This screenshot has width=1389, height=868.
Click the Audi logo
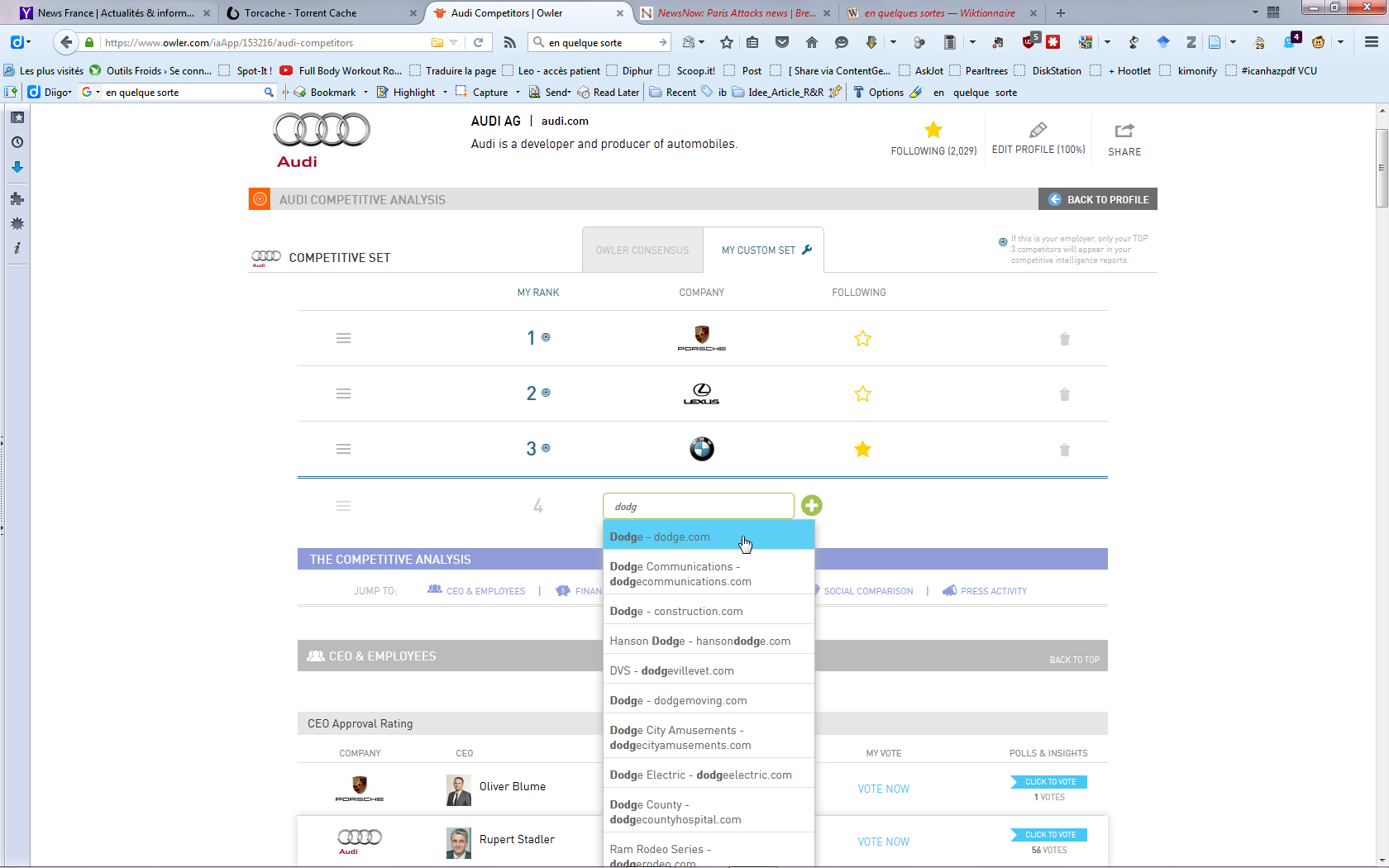click(x=322, y=141)
